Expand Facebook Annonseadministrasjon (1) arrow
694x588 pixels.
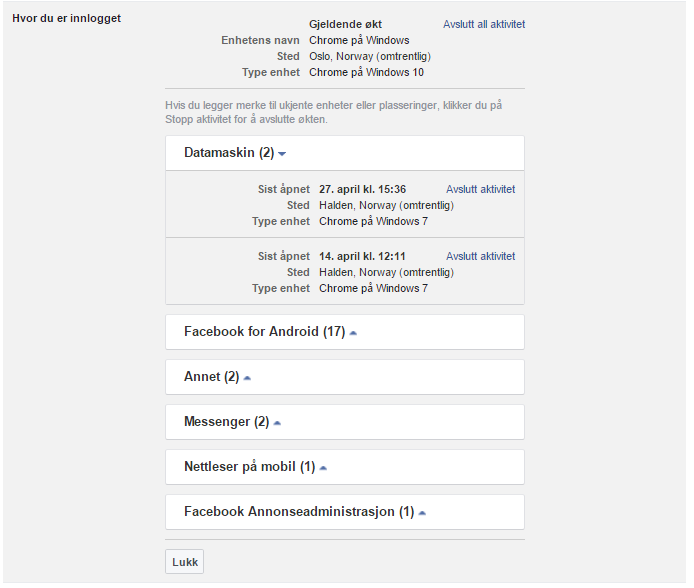tap(422, 513)
